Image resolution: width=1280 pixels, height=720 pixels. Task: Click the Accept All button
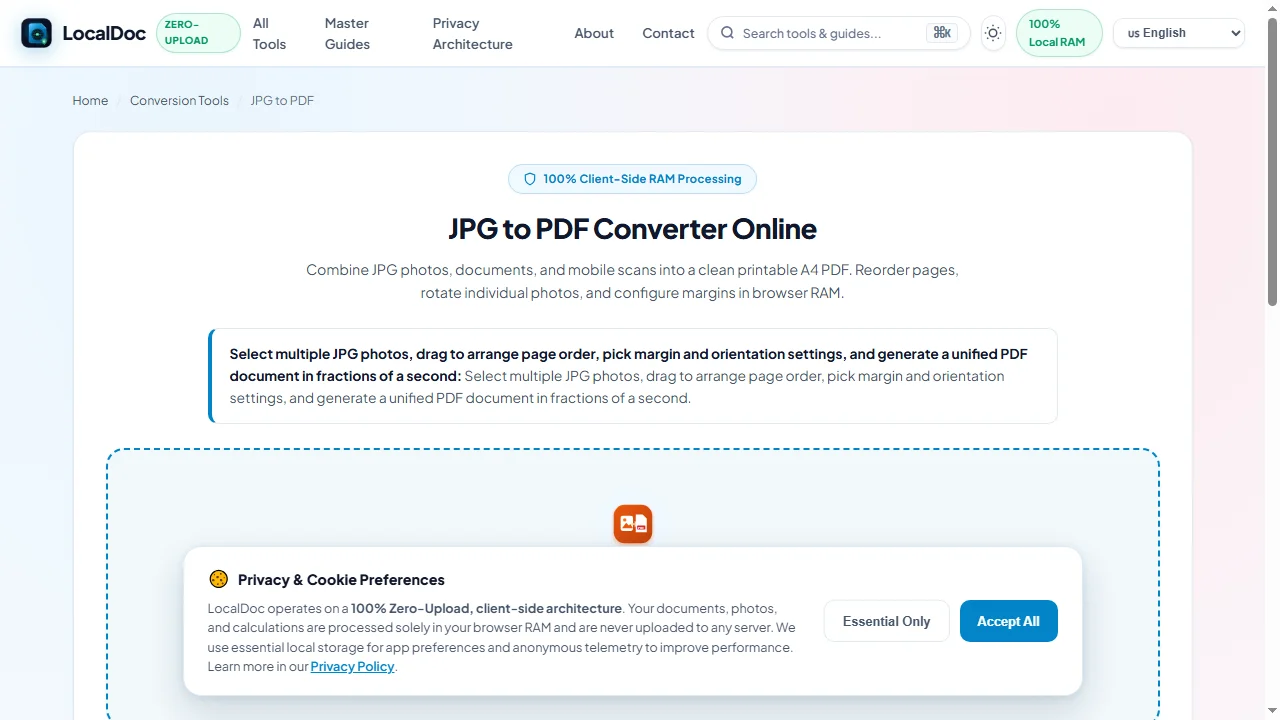pos(1008,621)
